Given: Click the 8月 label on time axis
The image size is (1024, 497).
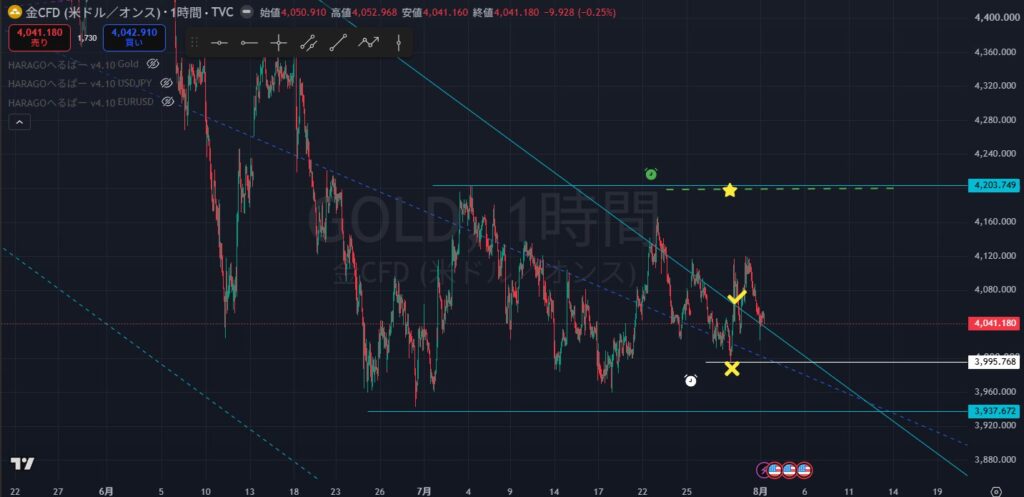Looking at the screenshot, I should click(x=760, y=491).
